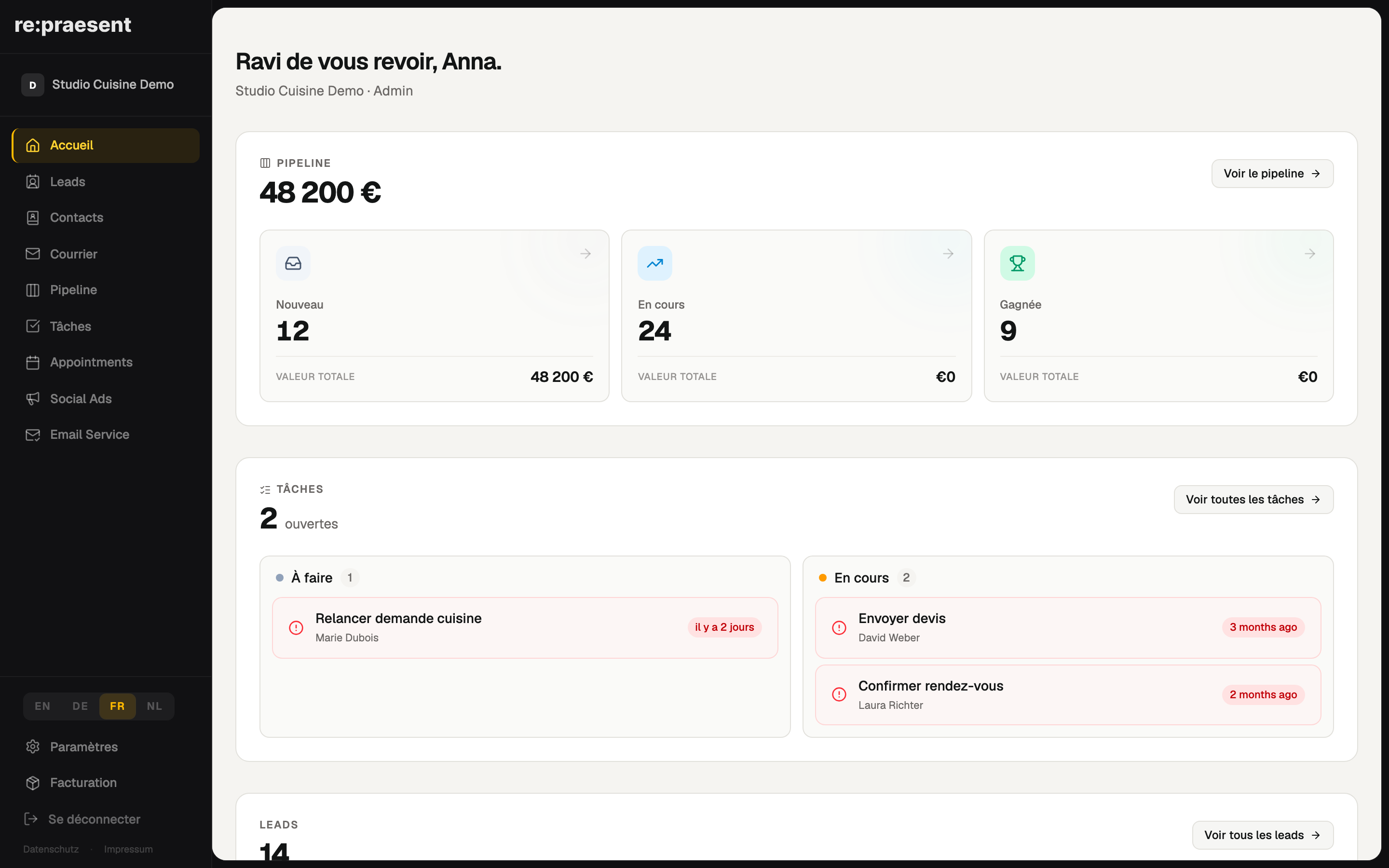Click Voir toutes les tâches button

pos(1253,500)
